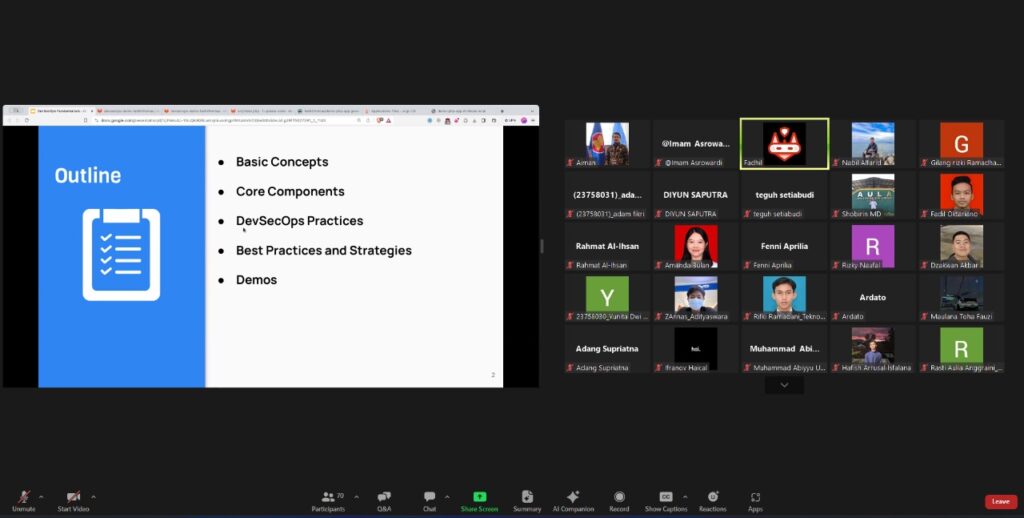This screenshot has height=518, width=1024.
Task: Expand video options arrow beside Start Video
Action: (93, 497)
